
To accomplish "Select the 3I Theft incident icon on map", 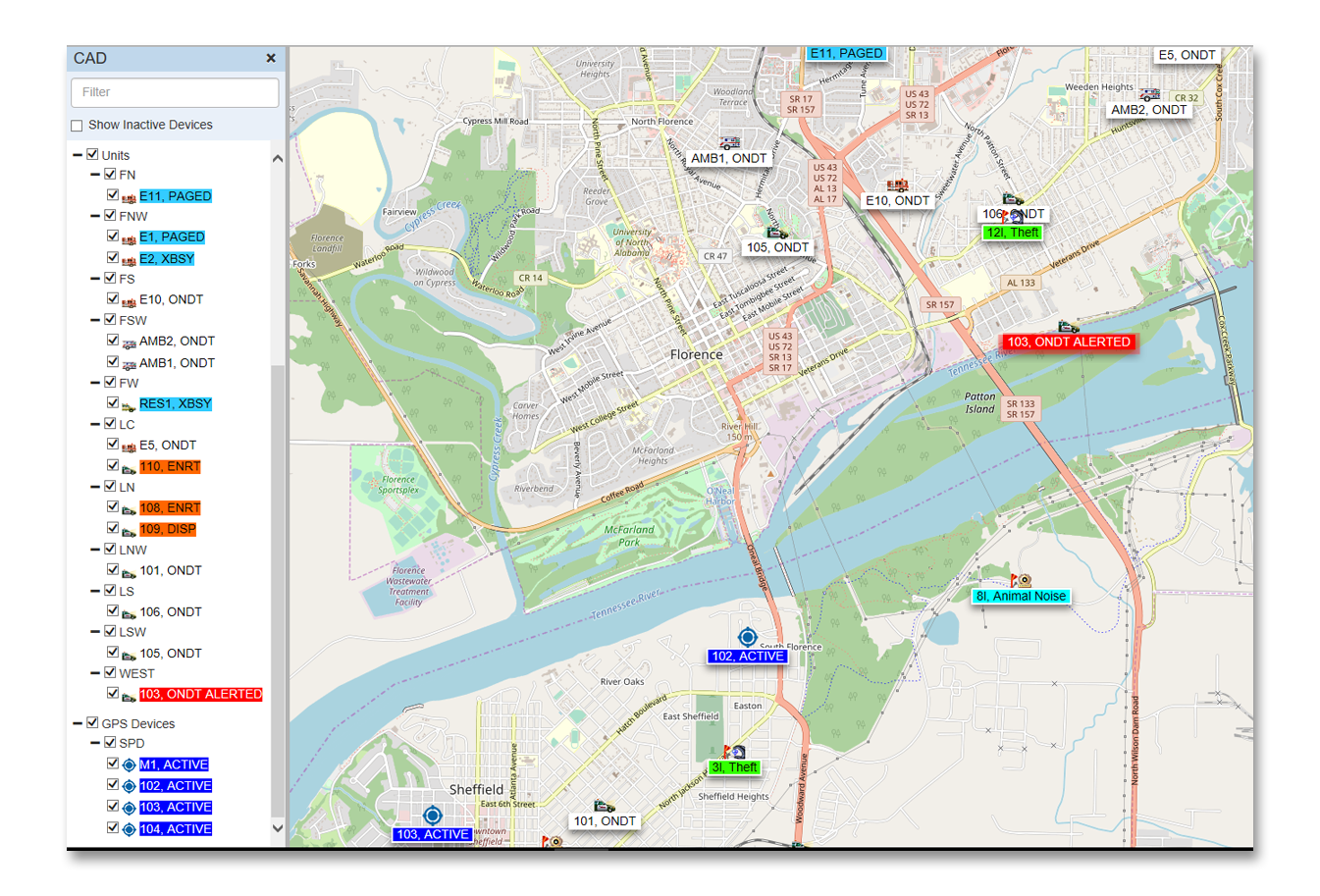I will 733,752.
